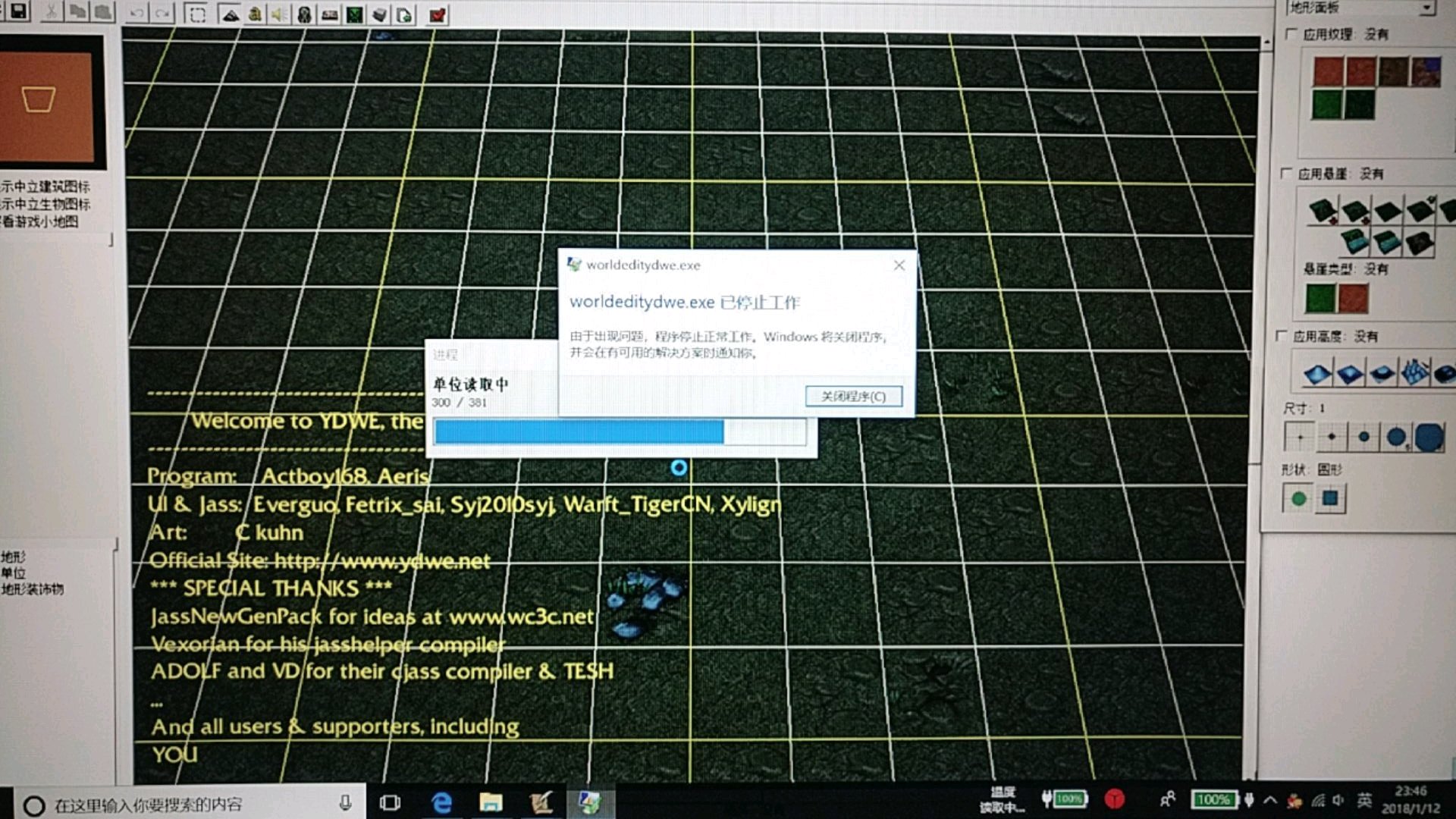Screen dimensions: 1456x819
Task: Enable the 应用纹理 checkbox
Action: click(1291, 34)
